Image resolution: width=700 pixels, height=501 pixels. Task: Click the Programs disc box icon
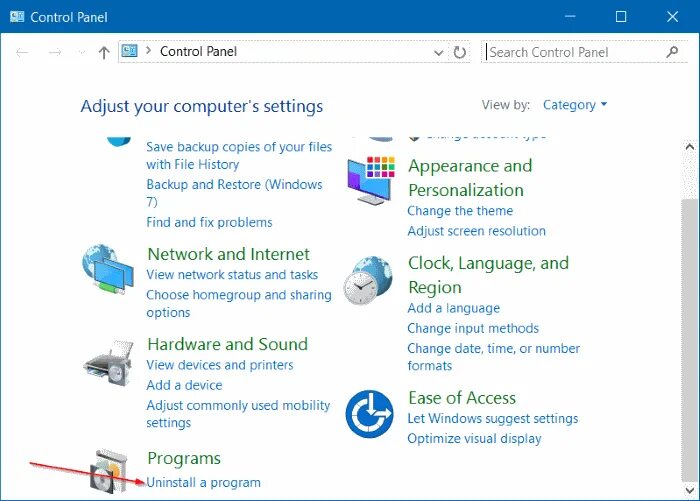[108, 472]
